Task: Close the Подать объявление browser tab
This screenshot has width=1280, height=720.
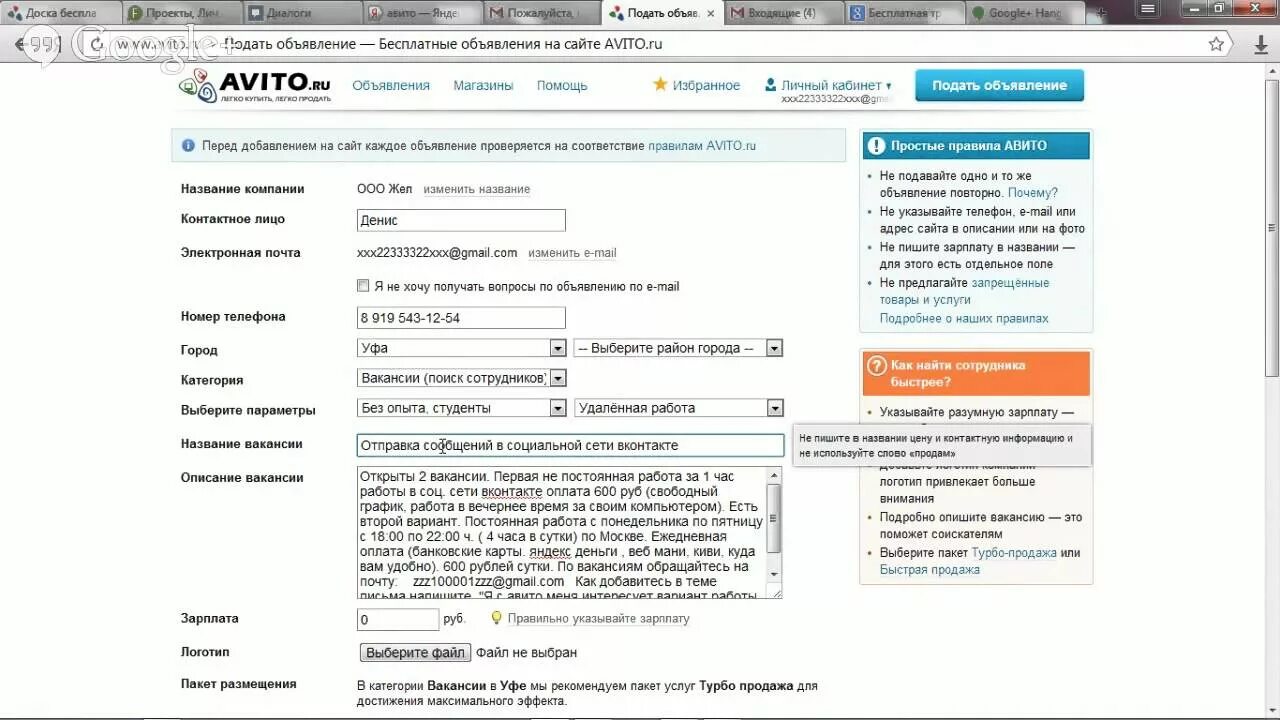Action: point(713,13)
